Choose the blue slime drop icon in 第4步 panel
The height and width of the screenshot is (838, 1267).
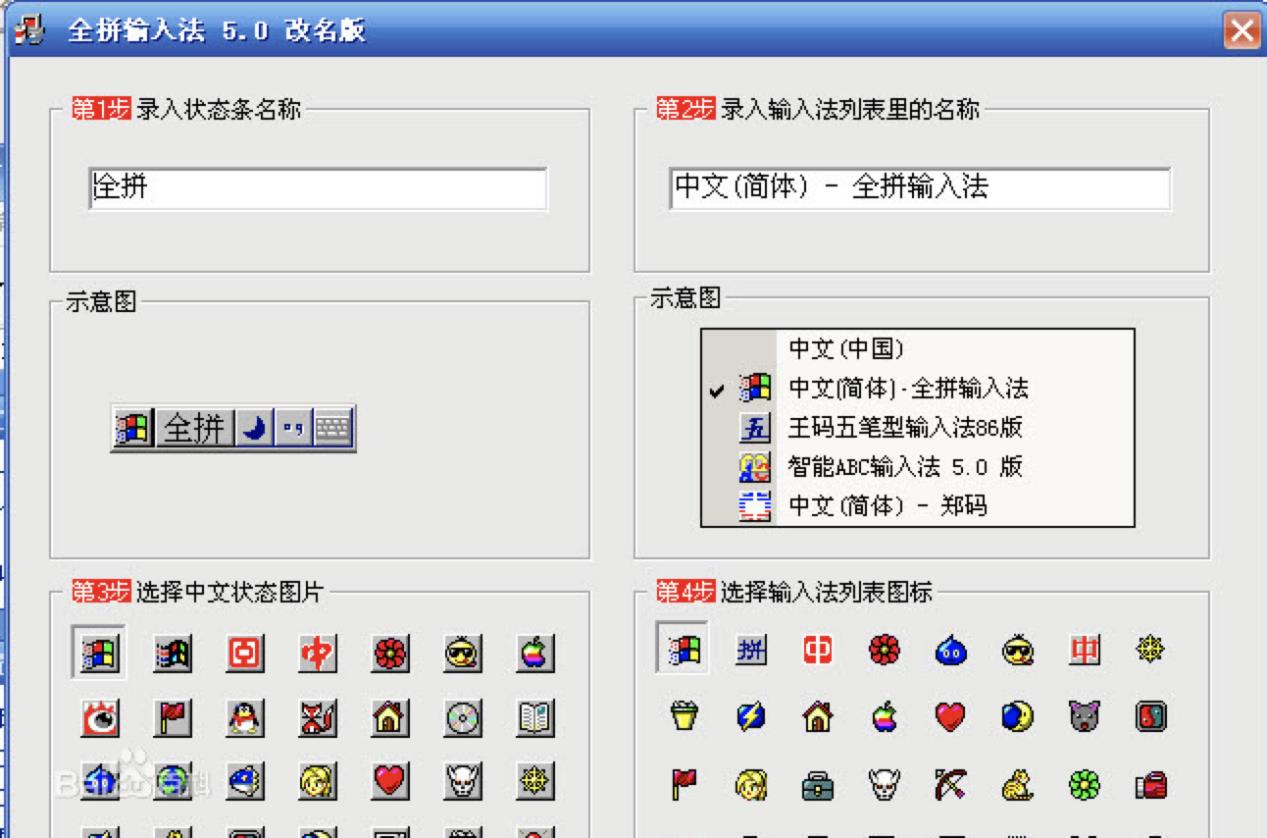tap(951, 651)
